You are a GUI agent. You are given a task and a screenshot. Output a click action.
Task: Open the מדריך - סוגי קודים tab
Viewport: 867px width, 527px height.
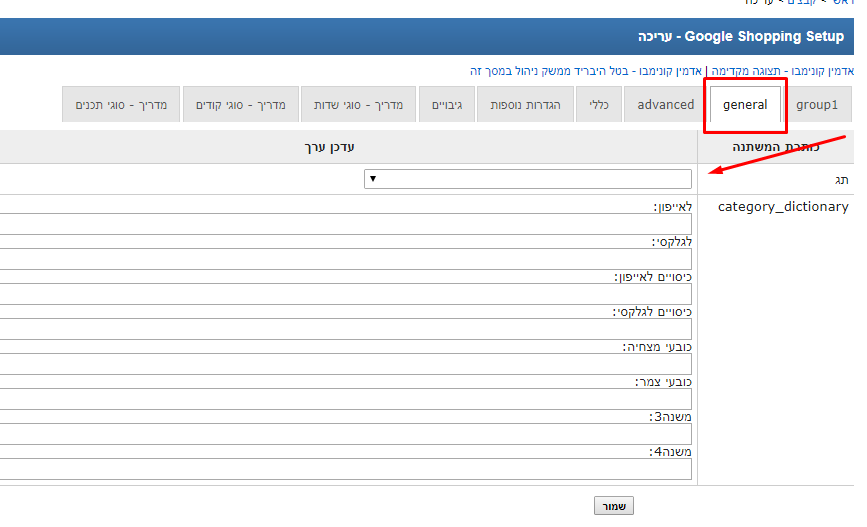(x=241, y=105)
